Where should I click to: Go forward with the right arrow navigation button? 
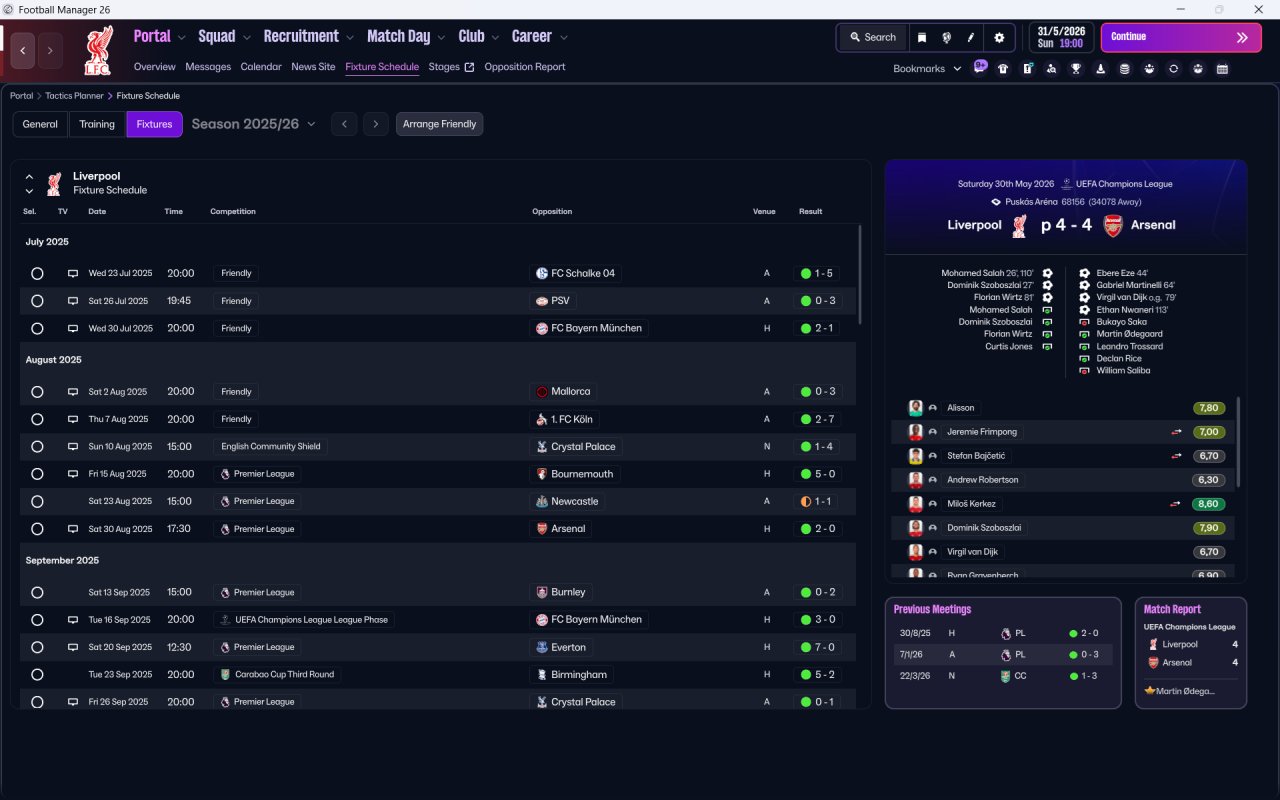click(x=50, y=50)
